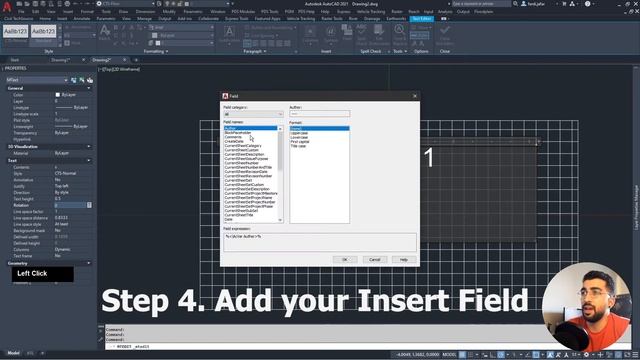This screenshot has width=640, height=360.
Task: Select CurrentSheetNumber field name
Action: pos(242,163)
